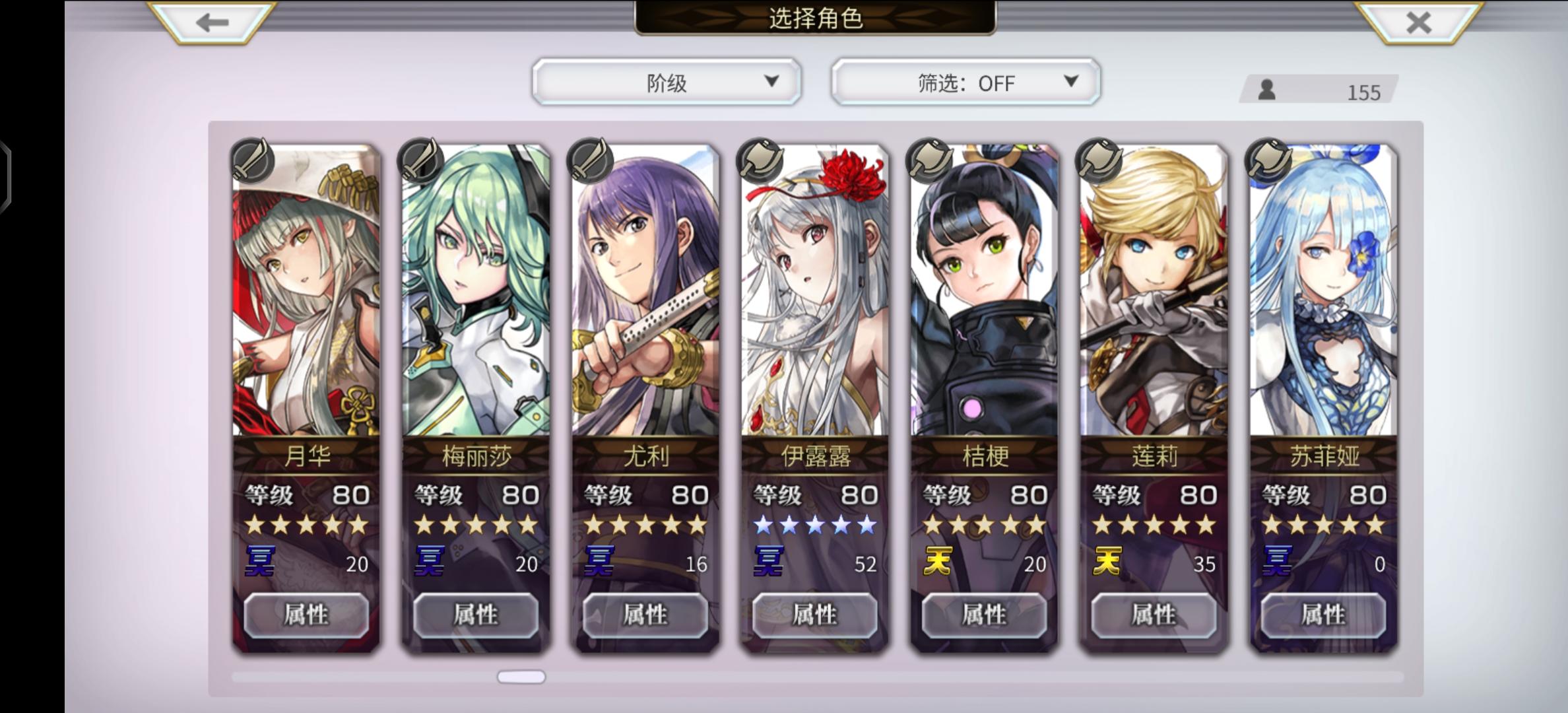Click the arrow on the 阶级 dropdown
Screen dimensions: 1568x713
coord(771,81)
